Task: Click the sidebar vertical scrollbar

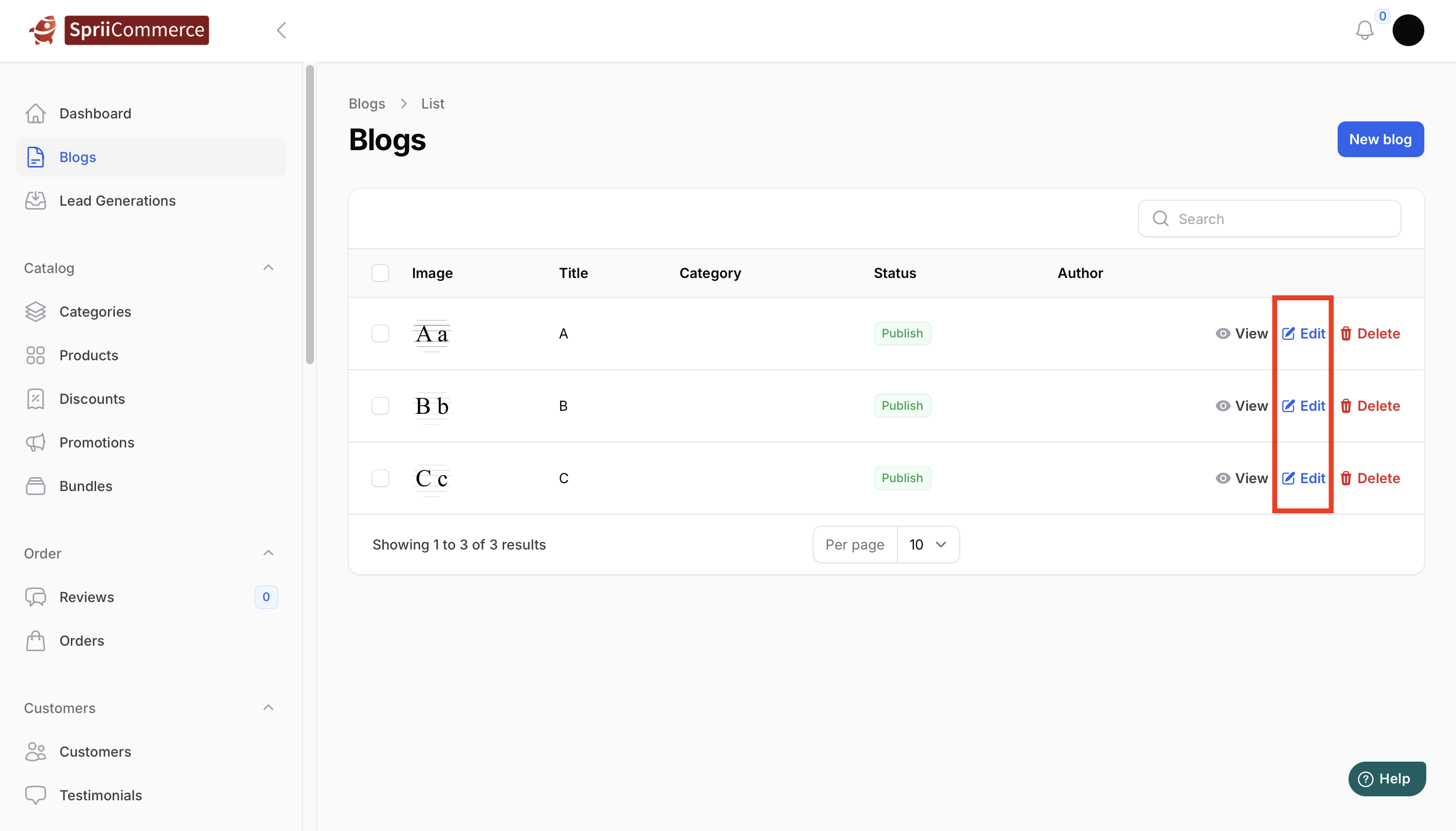Action: (x=310, y=214)
